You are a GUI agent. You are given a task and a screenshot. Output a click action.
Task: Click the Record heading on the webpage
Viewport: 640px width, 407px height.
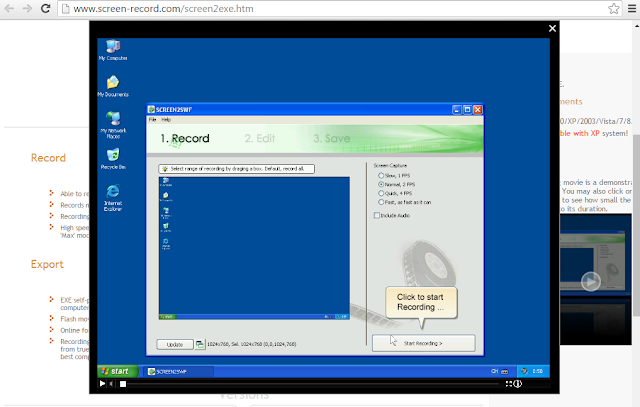coord(48,158)
